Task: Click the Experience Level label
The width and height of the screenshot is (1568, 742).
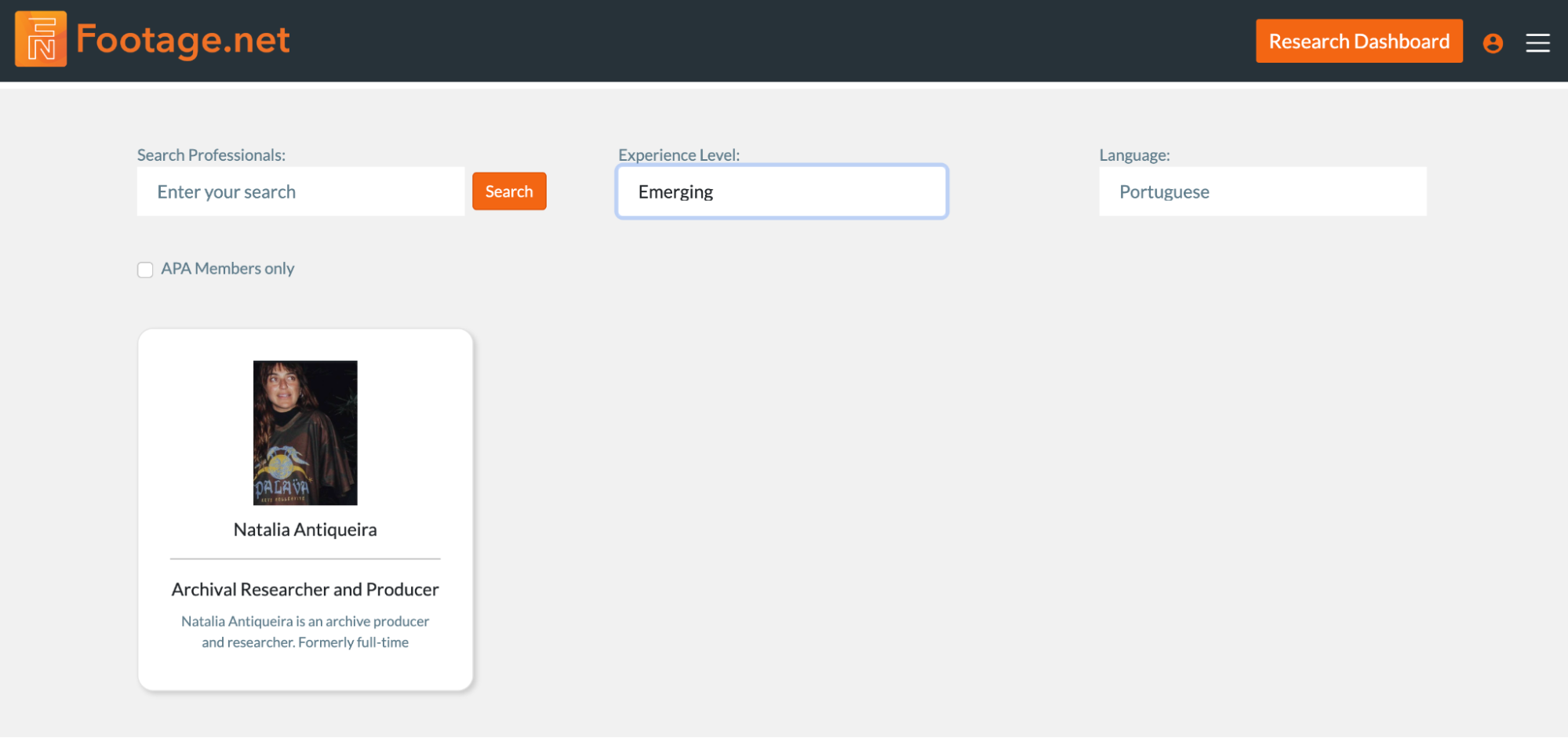Action: tap(678, 155)
